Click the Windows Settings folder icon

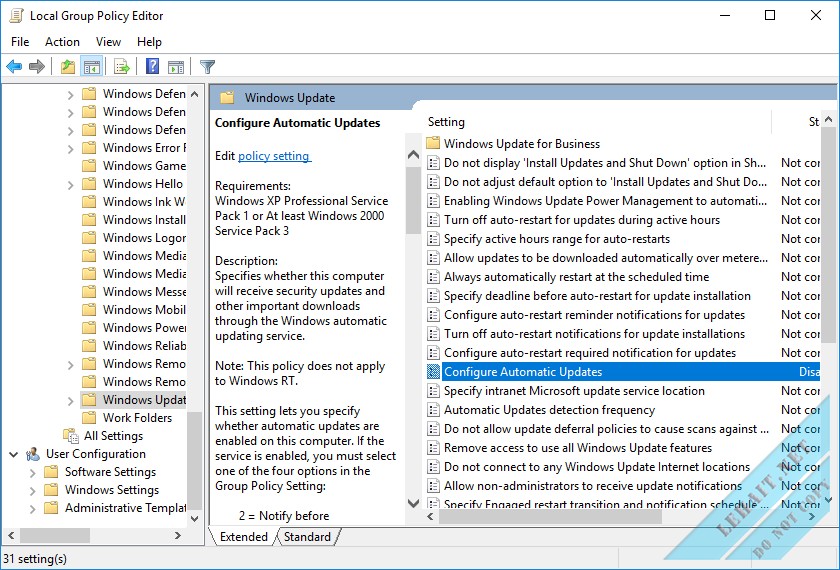[x=51, y=490]
